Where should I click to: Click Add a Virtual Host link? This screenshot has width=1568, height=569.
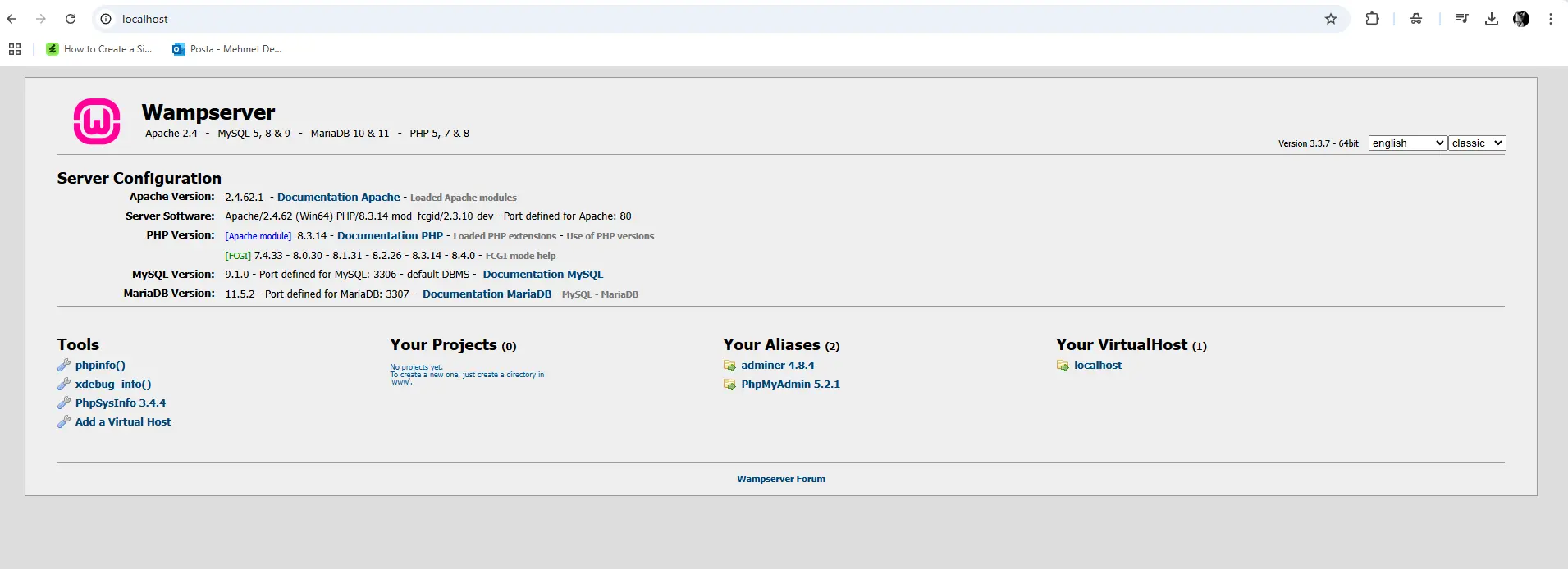(123, 422)
